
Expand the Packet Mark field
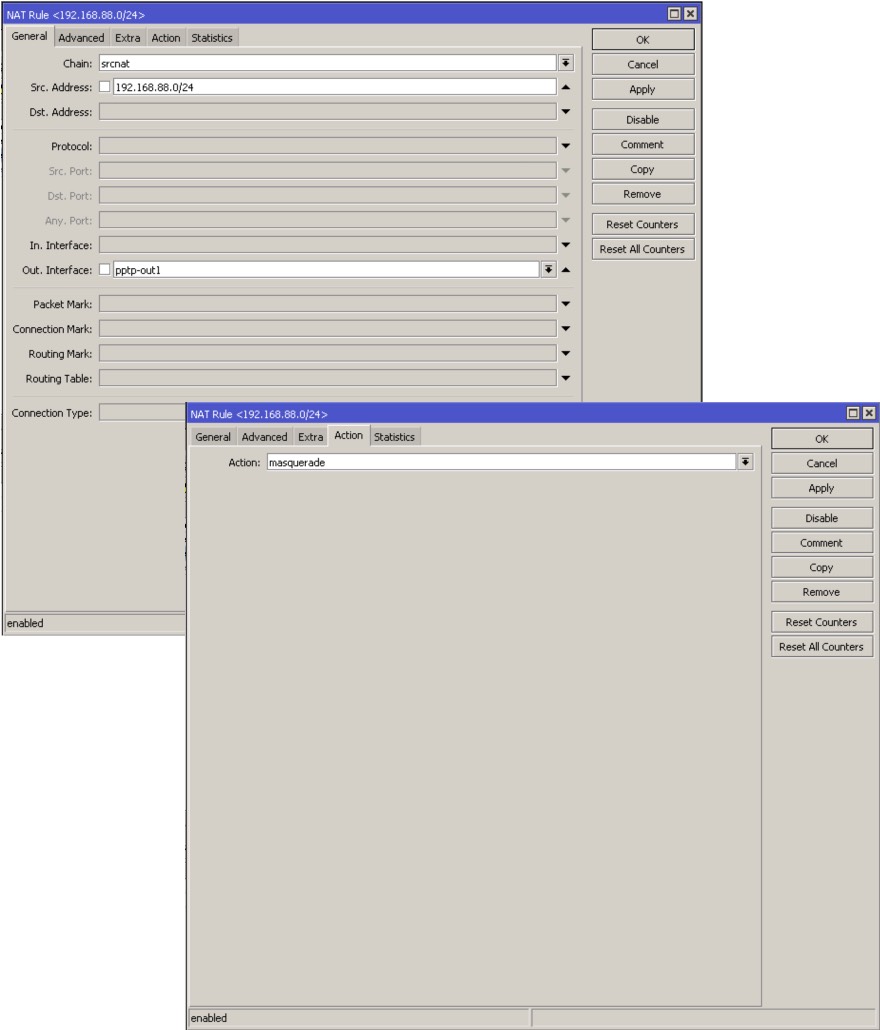[x=567, y=304]
